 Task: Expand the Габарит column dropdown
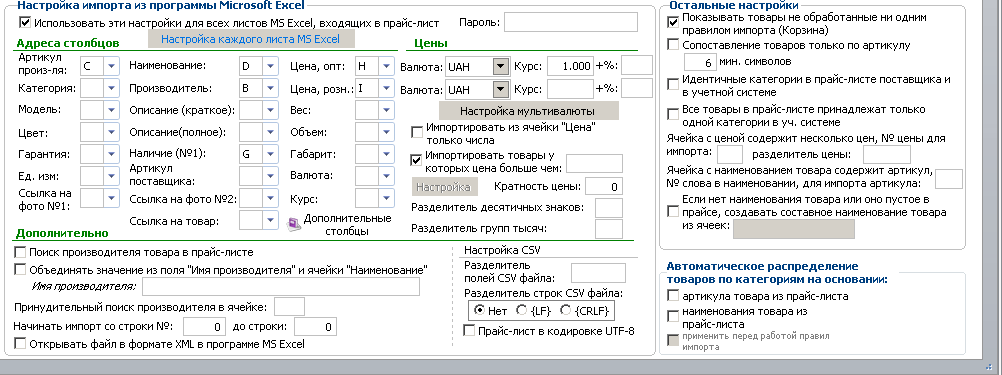pos(386,154)
